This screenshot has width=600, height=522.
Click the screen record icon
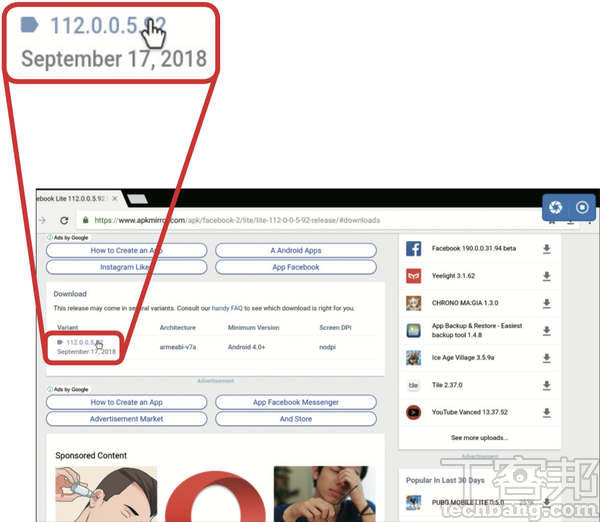582,207
